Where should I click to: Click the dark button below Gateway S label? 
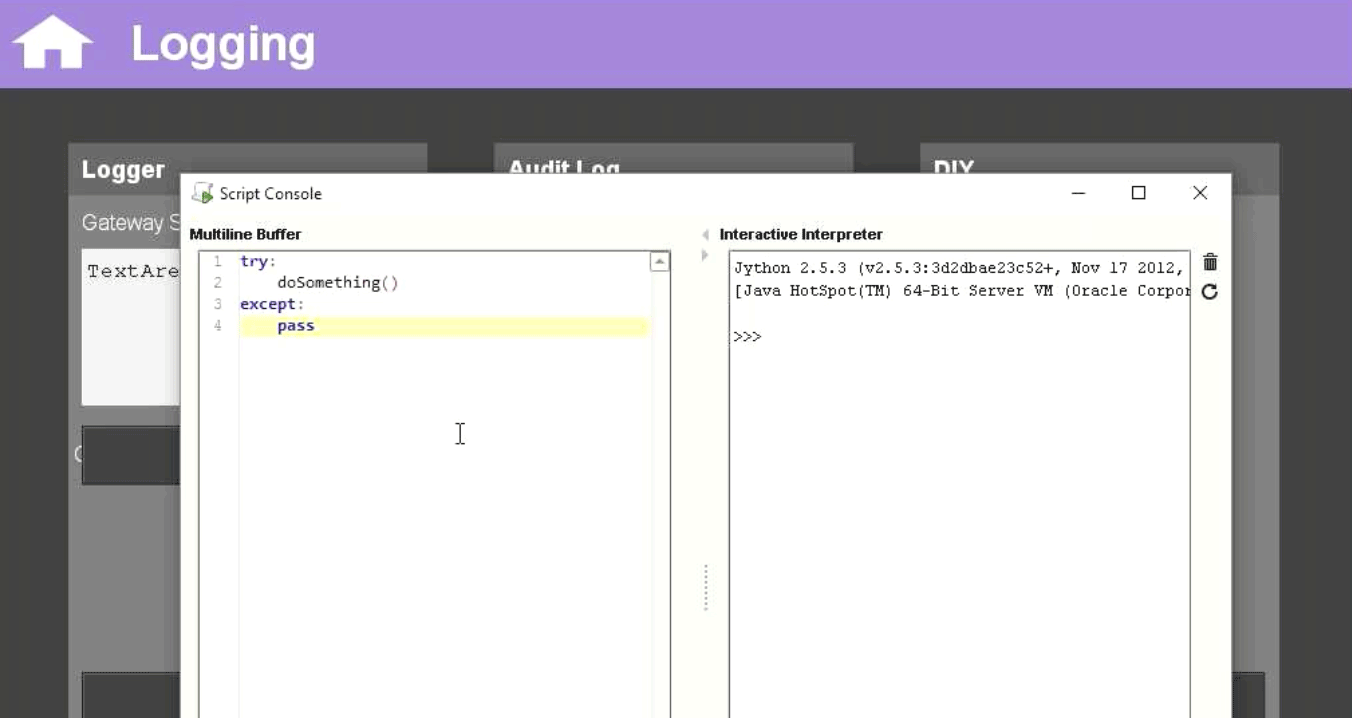(130, 454)
